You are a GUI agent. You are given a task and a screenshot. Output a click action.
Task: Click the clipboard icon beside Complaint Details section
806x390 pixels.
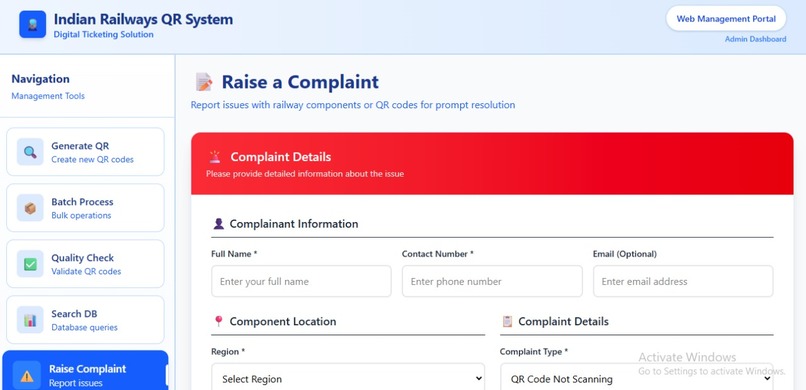click(x=507, y=321)
